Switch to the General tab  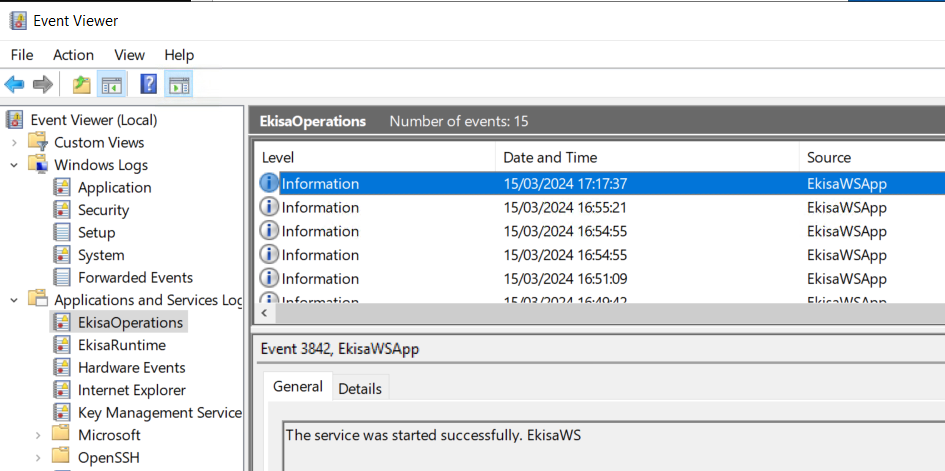point(298,387)
